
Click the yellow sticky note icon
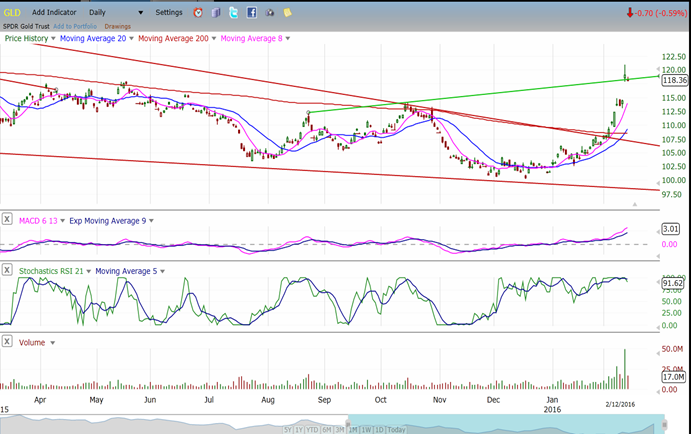point(287,13)
